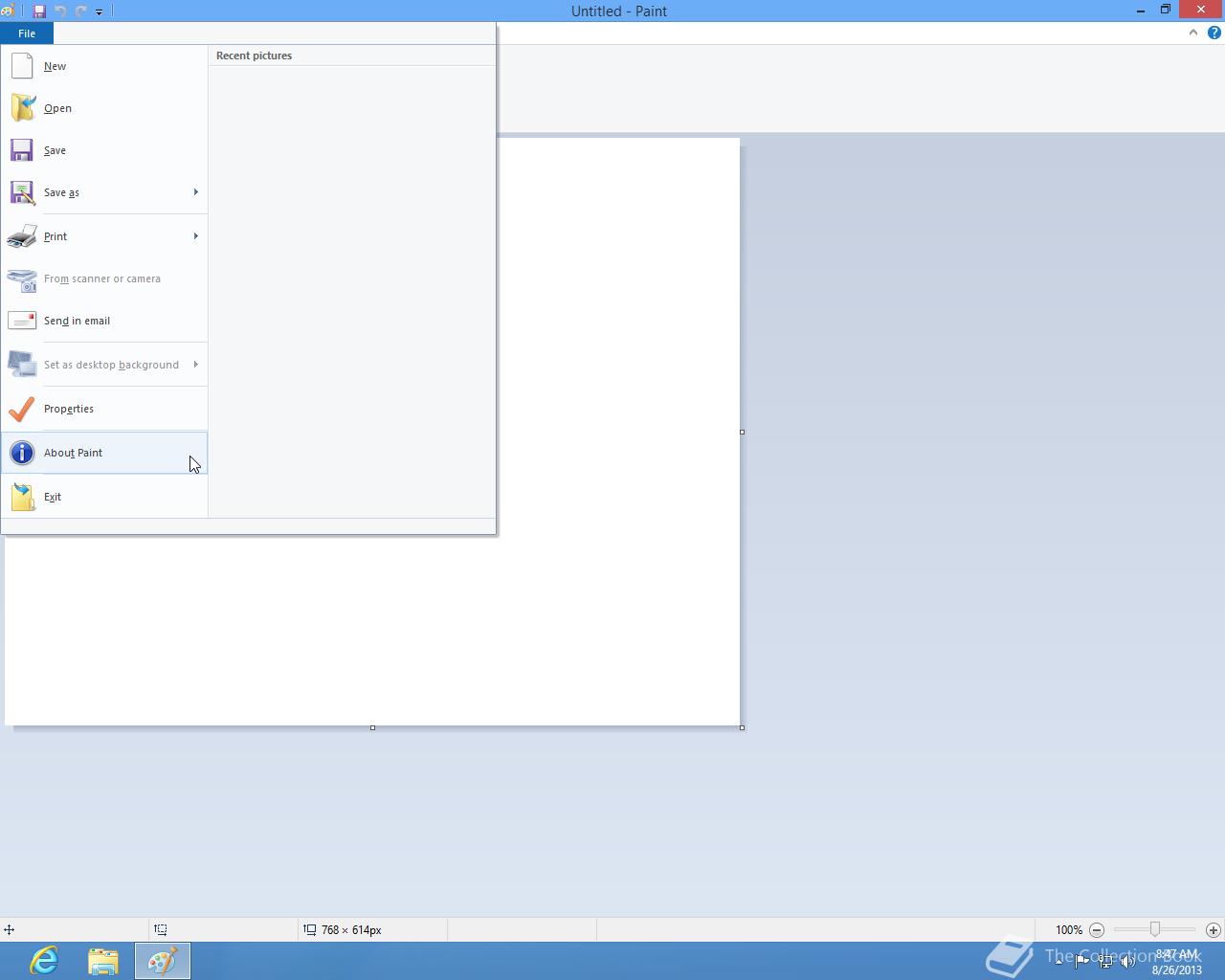Choose New from the File menu

[x=104, y=66]
